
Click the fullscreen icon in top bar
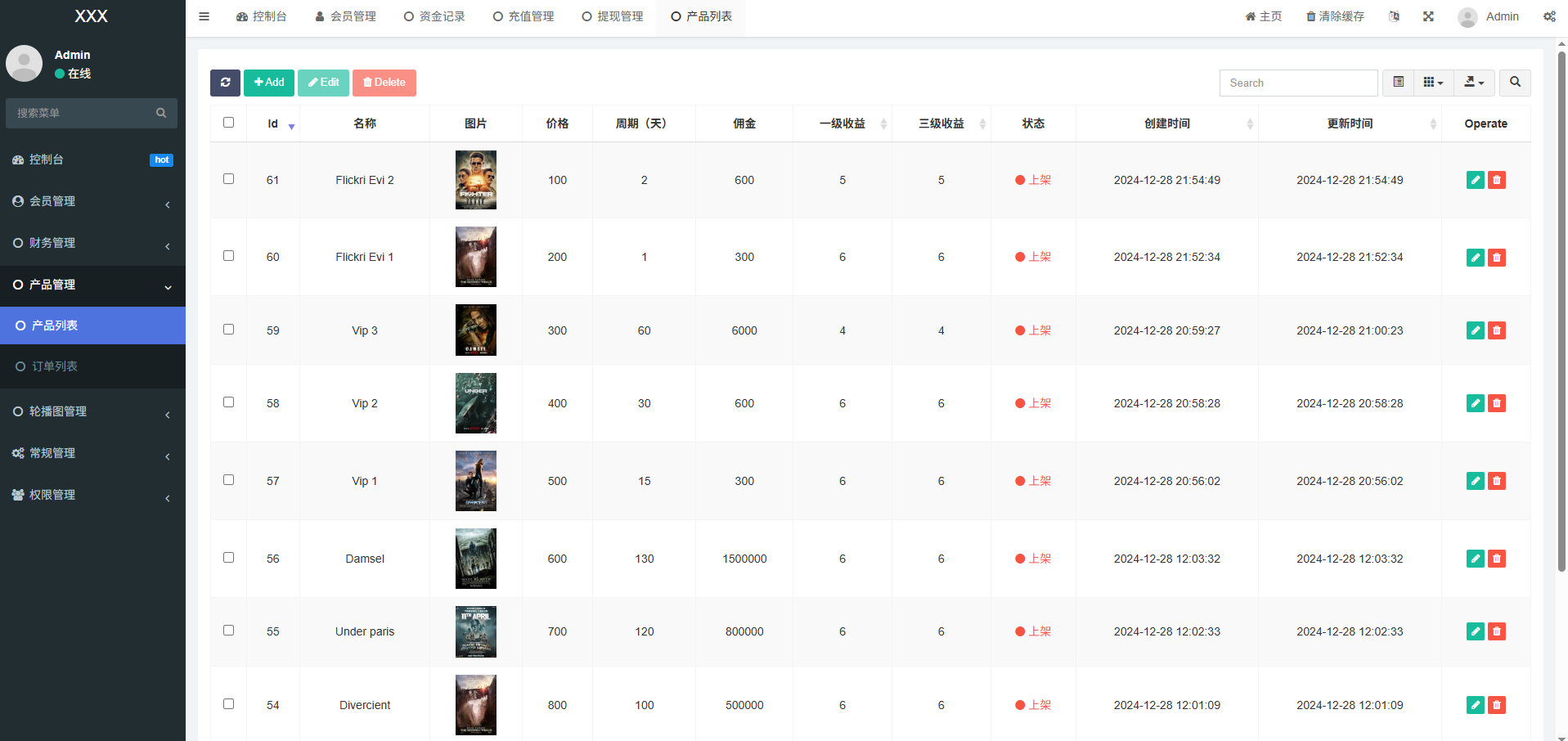coord(1428,16)
